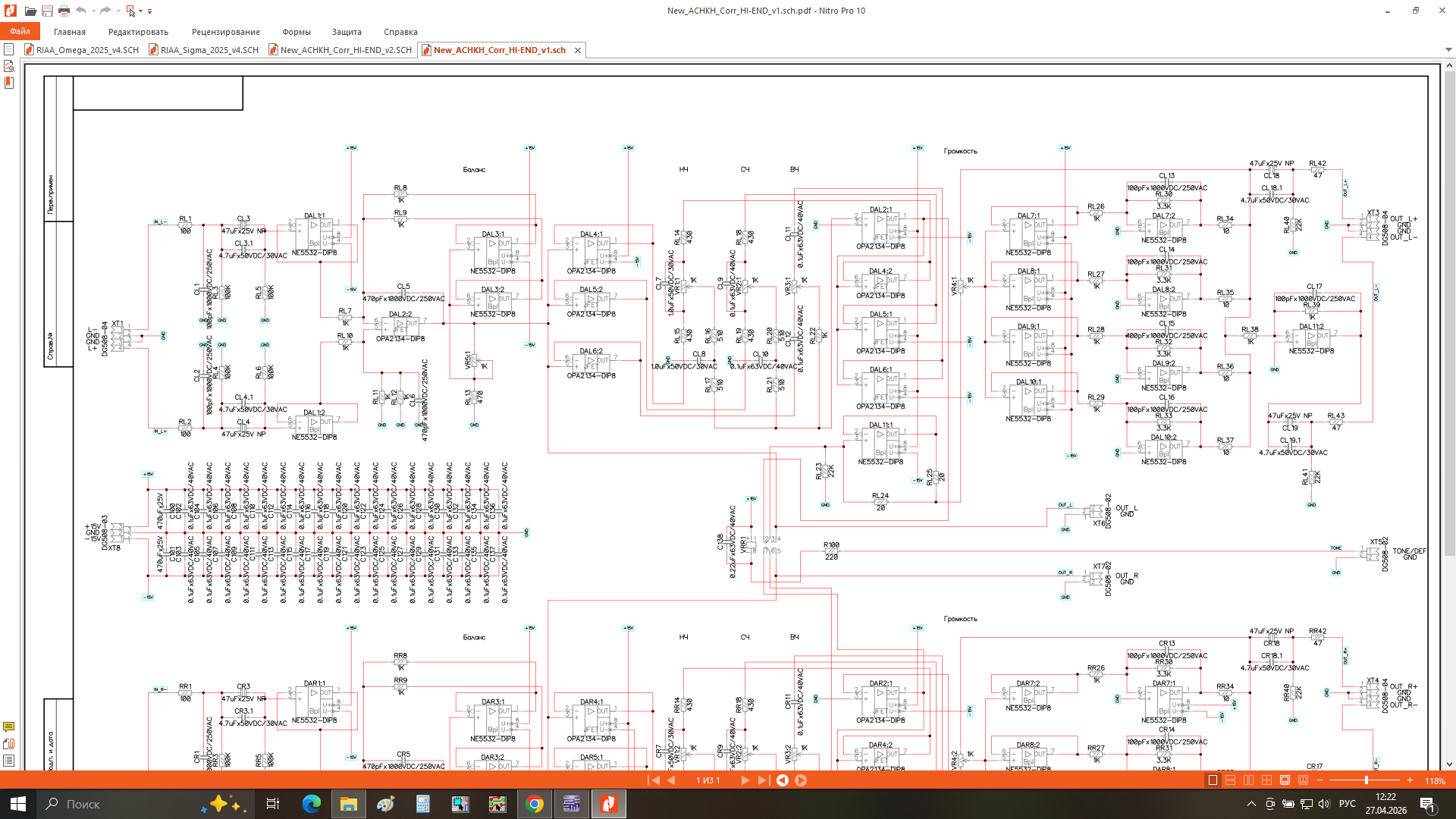The width and height of the screenshot is (1456, 819).
Task: Open customize quick access toolbar dropdown
Action: 149,11
